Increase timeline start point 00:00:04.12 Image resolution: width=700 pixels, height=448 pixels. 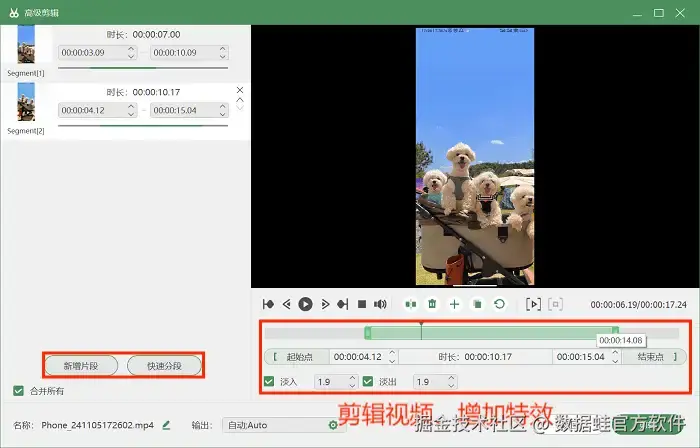point(392,353)
